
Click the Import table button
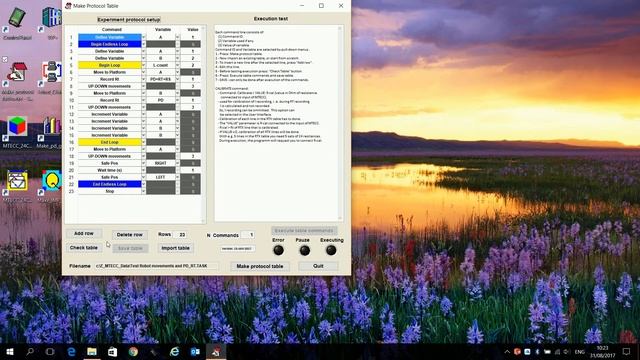click(176, 248)
